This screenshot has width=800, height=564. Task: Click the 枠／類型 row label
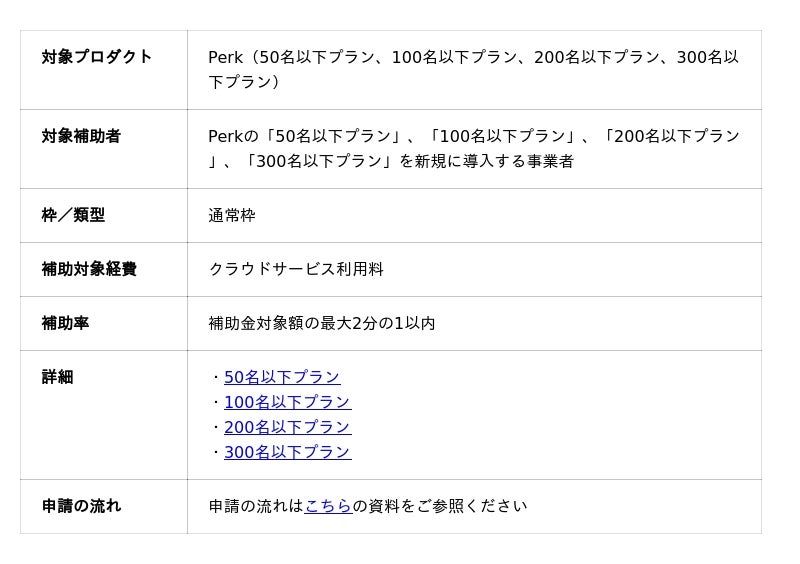[73, 215]
